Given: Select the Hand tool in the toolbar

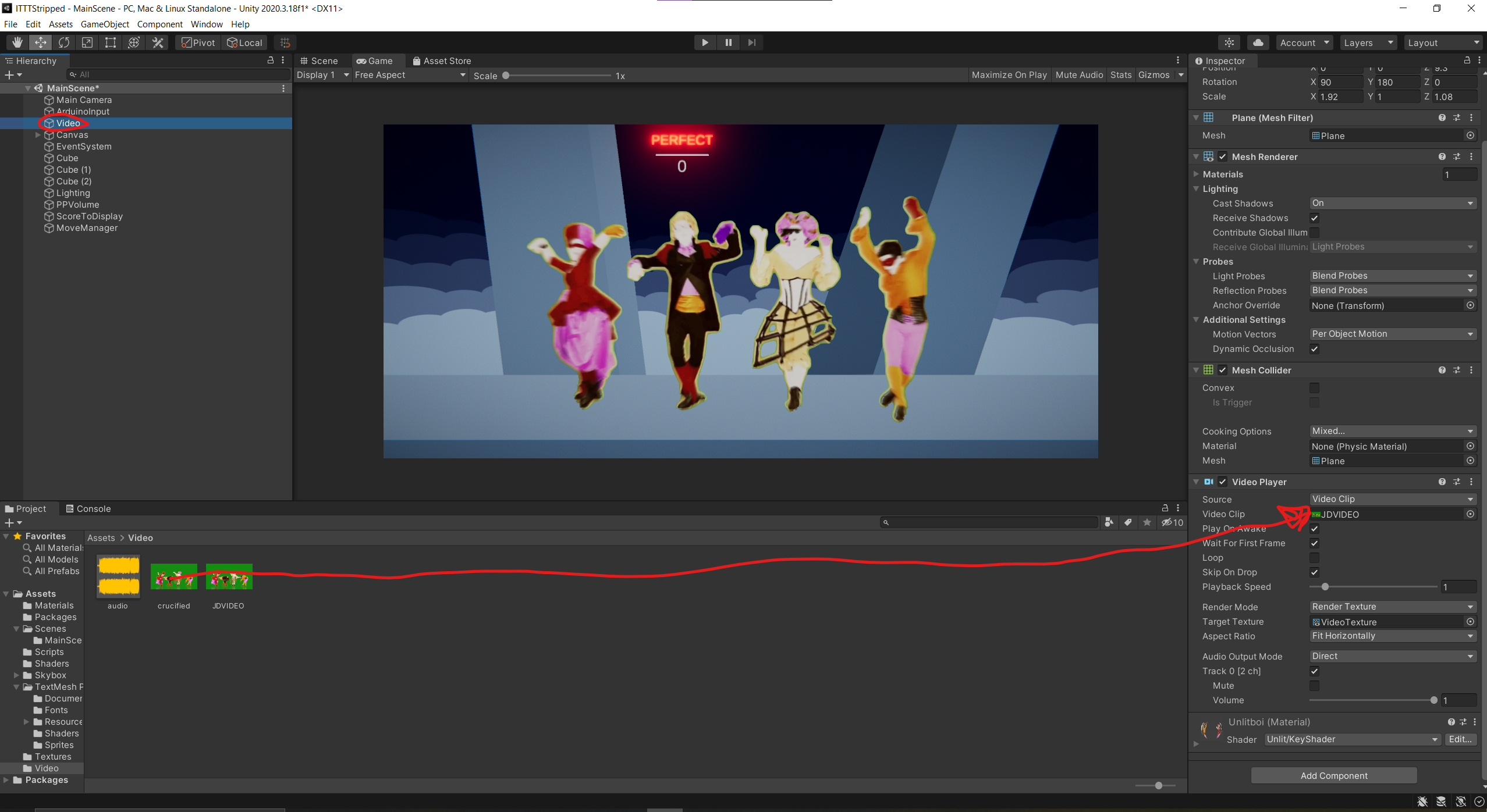Looking at the screenshot, I should tap(16, 42).
